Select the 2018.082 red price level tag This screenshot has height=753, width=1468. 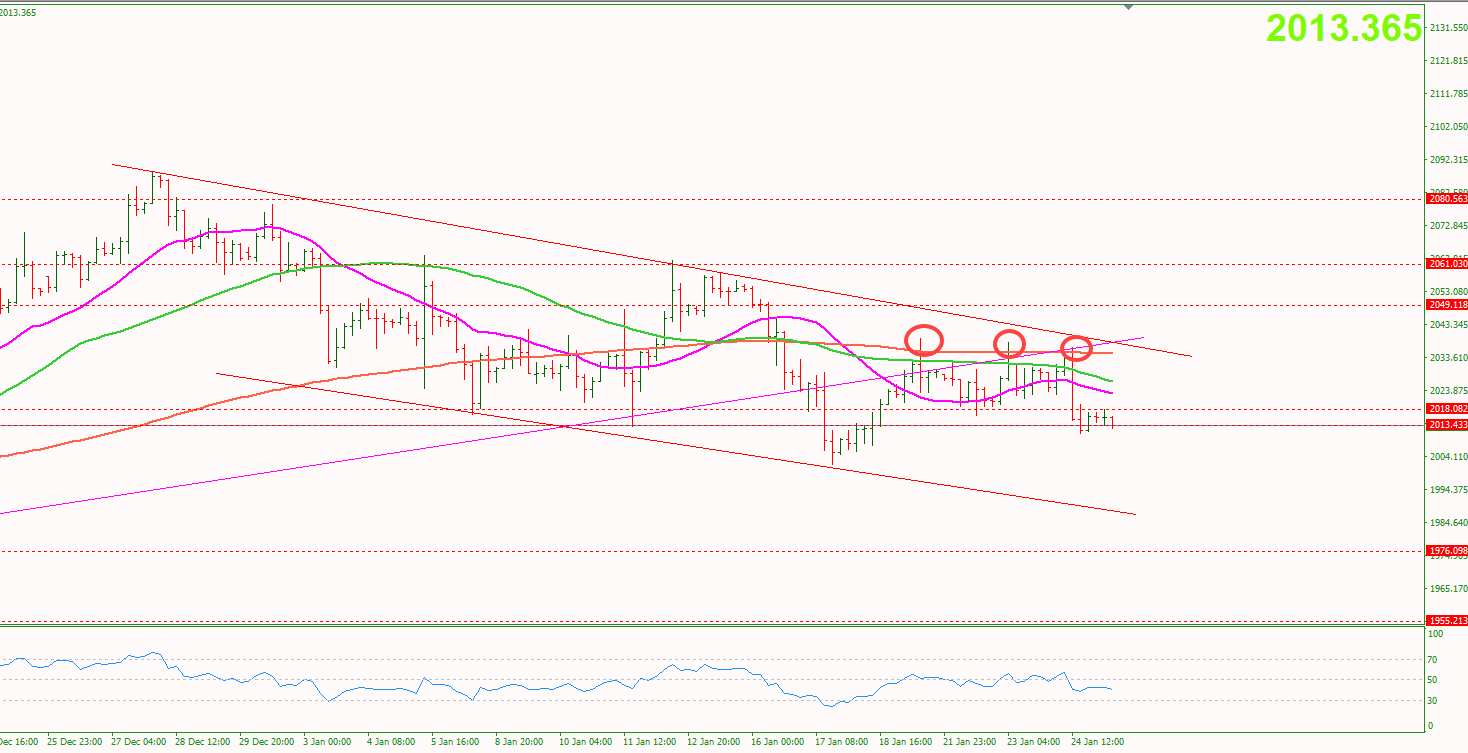1448,409
